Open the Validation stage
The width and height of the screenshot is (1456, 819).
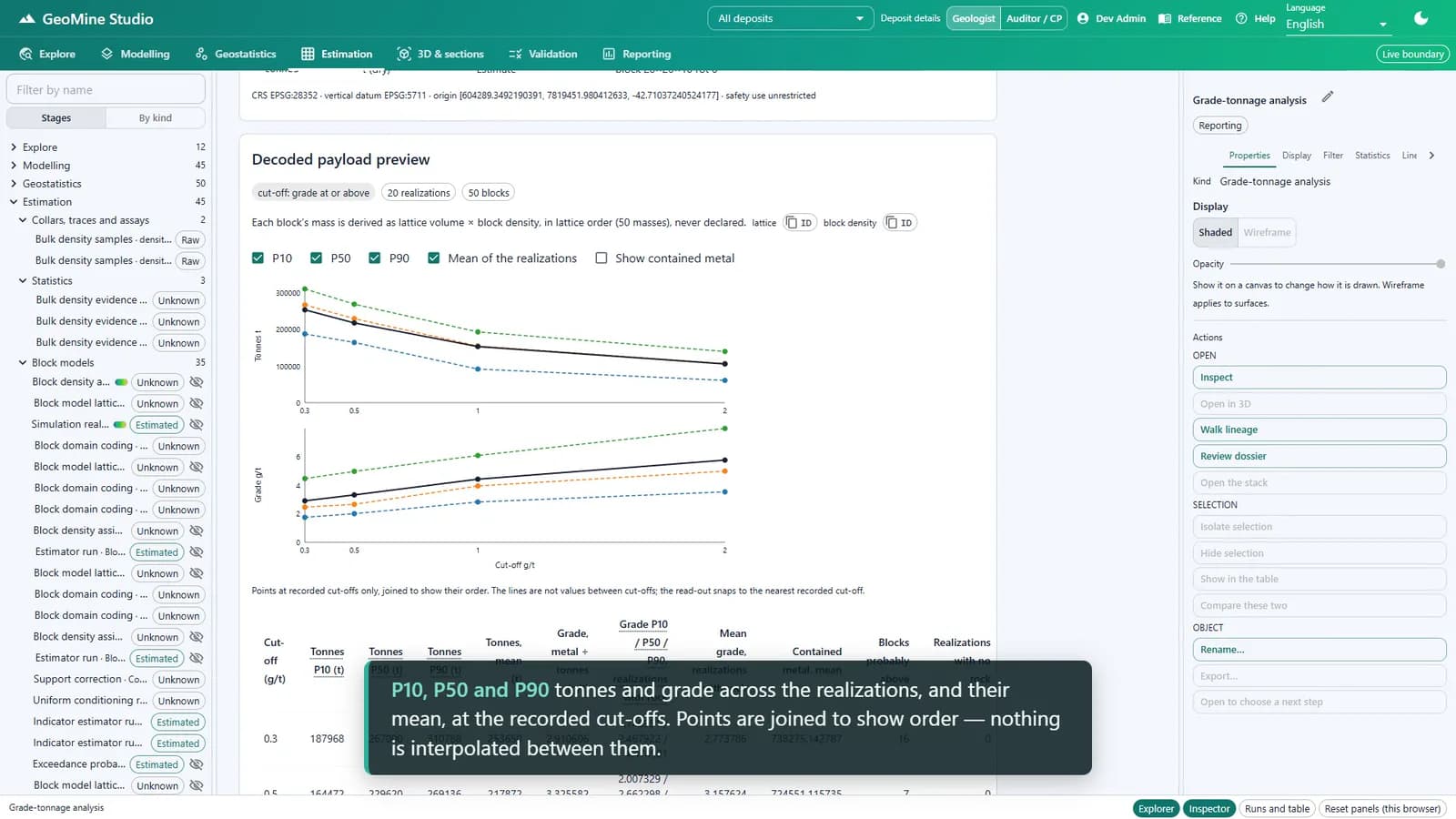(x=542, y=54)
